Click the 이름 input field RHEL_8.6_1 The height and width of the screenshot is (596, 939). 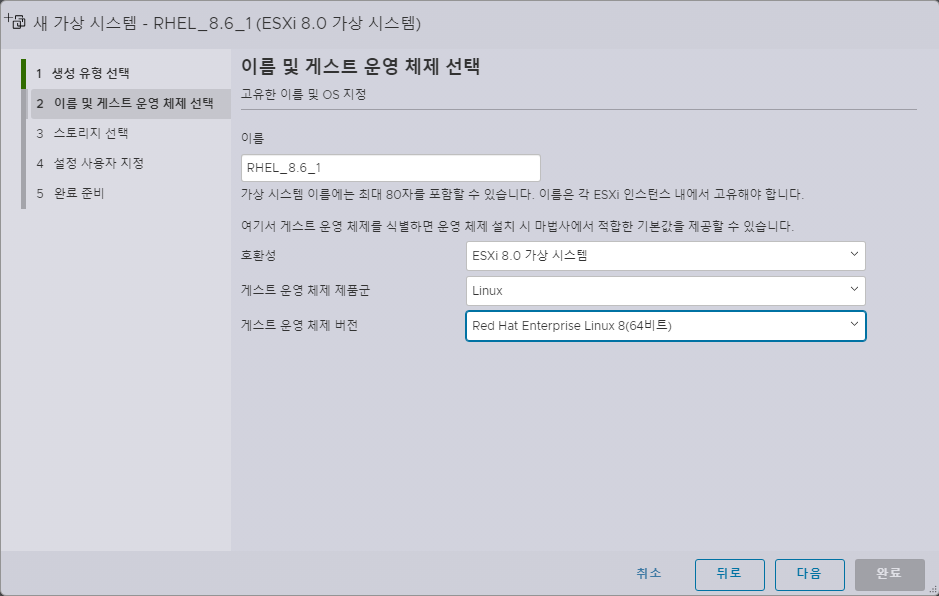390,168
